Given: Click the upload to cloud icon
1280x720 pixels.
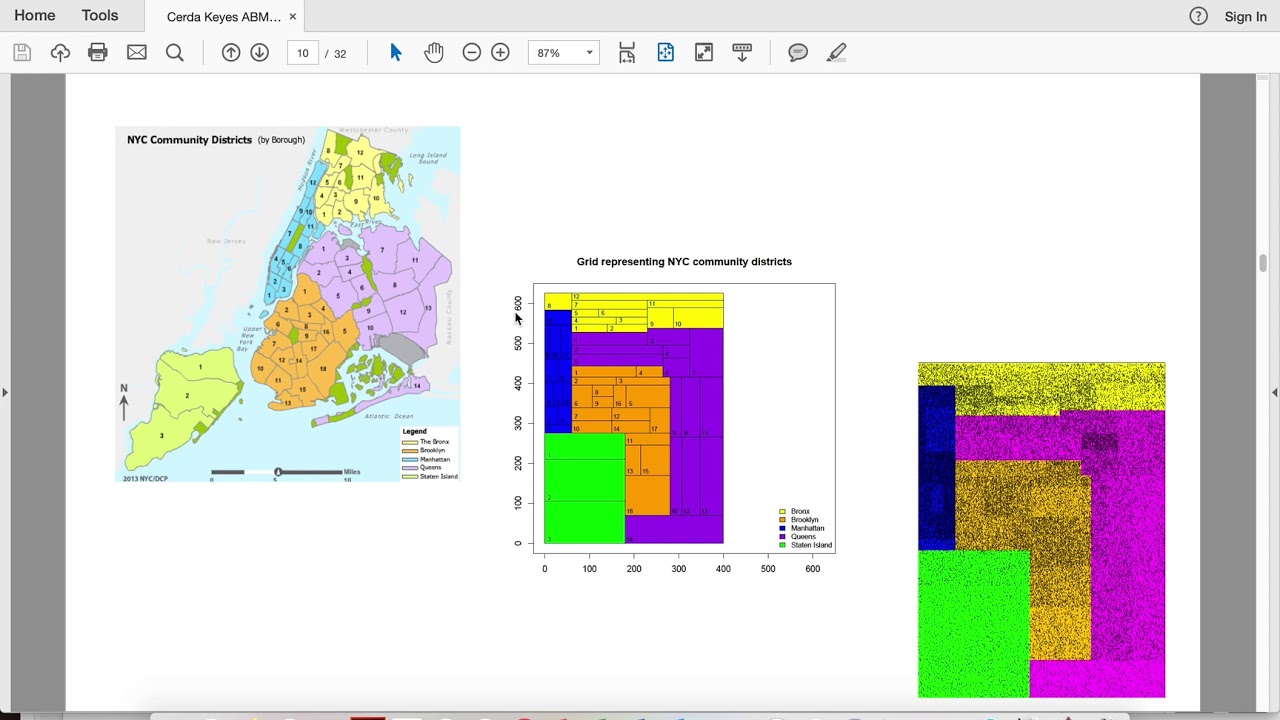Looking at the screenshot, I should coord(60,53).
